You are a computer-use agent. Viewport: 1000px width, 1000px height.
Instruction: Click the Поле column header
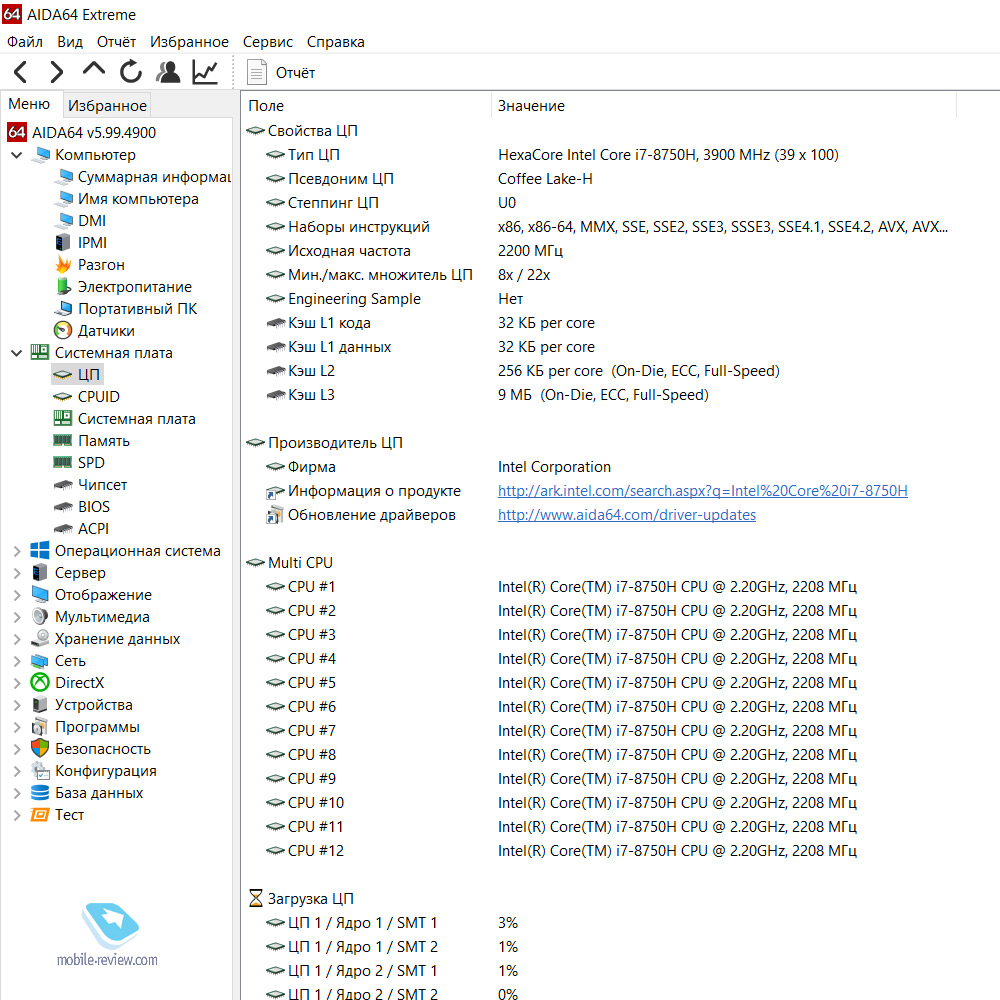click(366, 106)
